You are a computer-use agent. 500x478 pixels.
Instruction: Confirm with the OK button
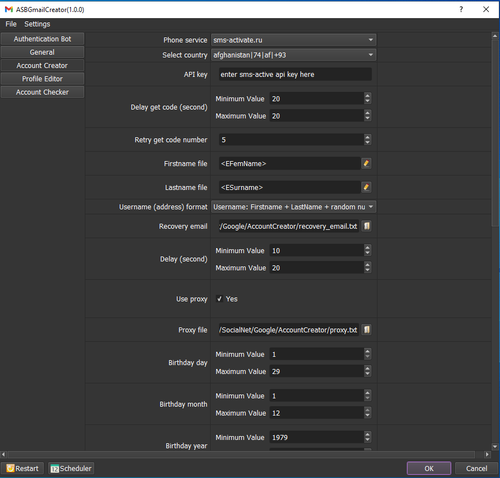click(429, 468)
